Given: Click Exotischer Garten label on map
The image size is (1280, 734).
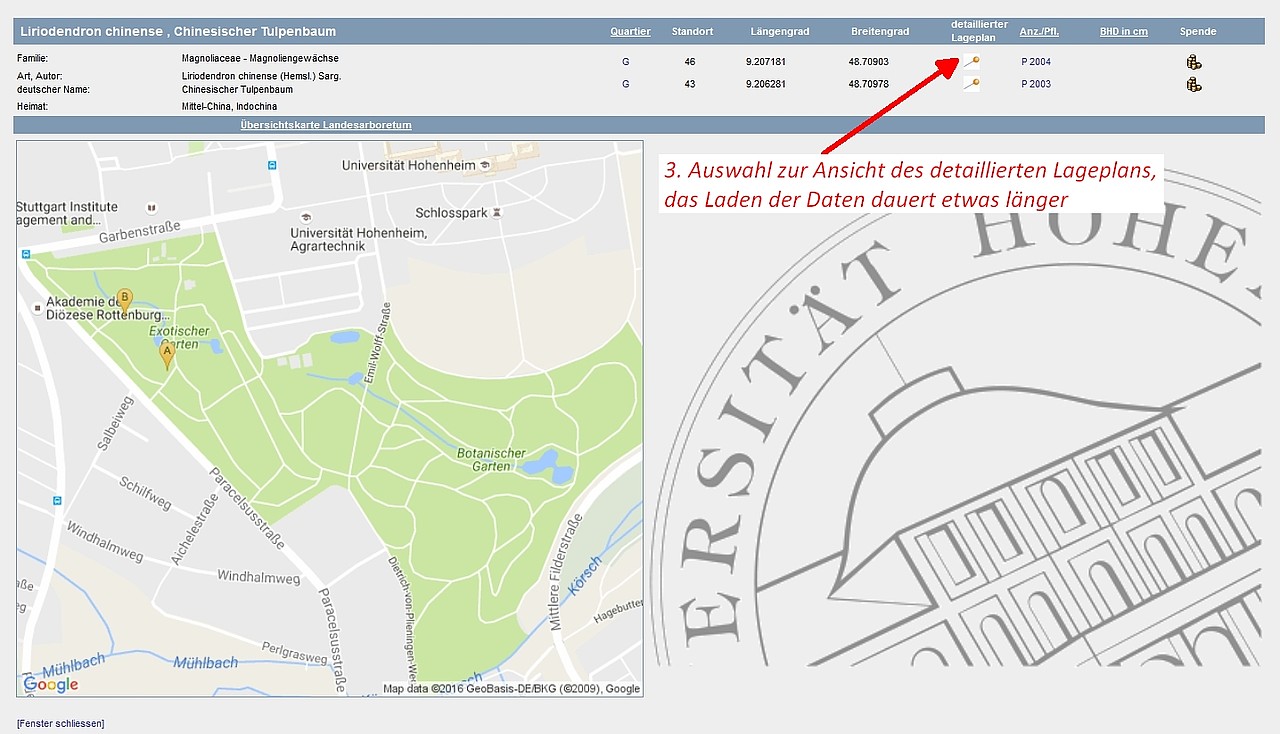Looking at the screenshot, I should click(179, 337).
